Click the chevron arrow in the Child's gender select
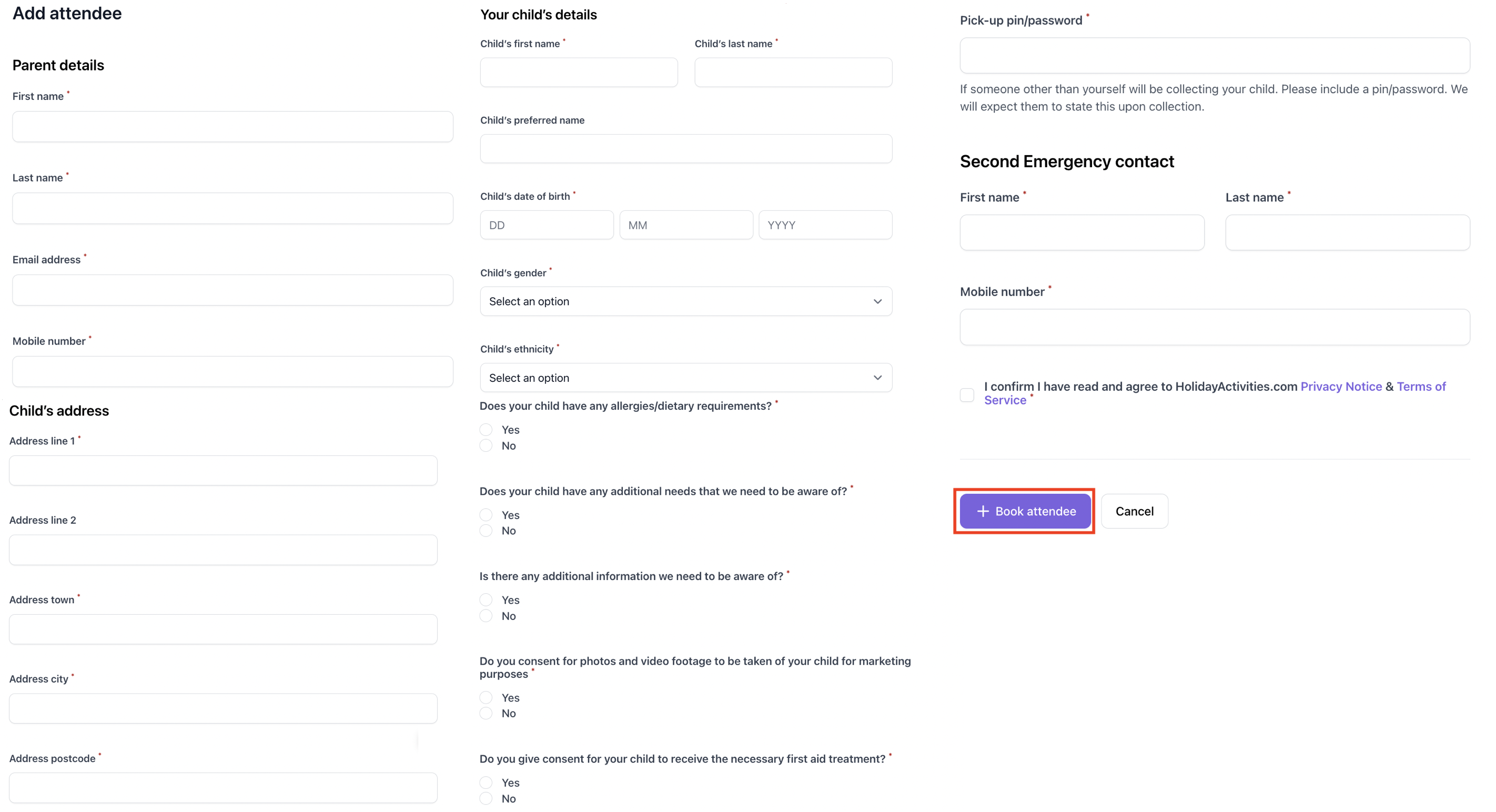 coord(877,301)
